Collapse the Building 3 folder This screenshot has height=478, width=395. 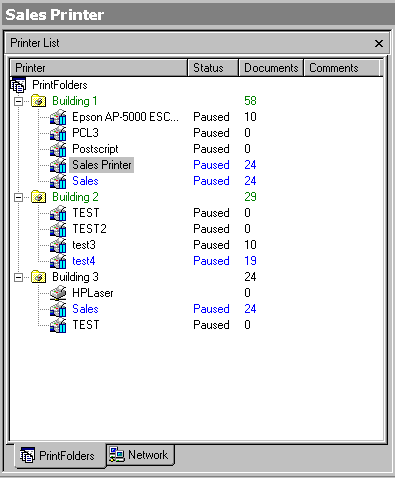click(19, 277)
